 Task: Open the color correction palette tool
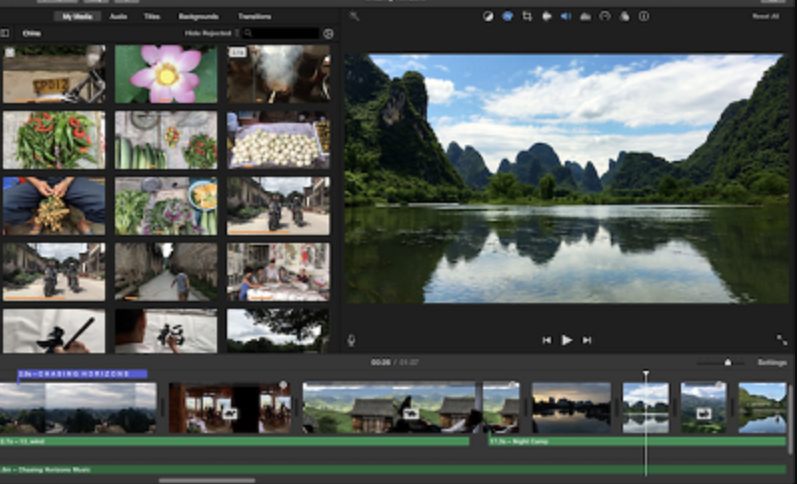coord(507,16)
